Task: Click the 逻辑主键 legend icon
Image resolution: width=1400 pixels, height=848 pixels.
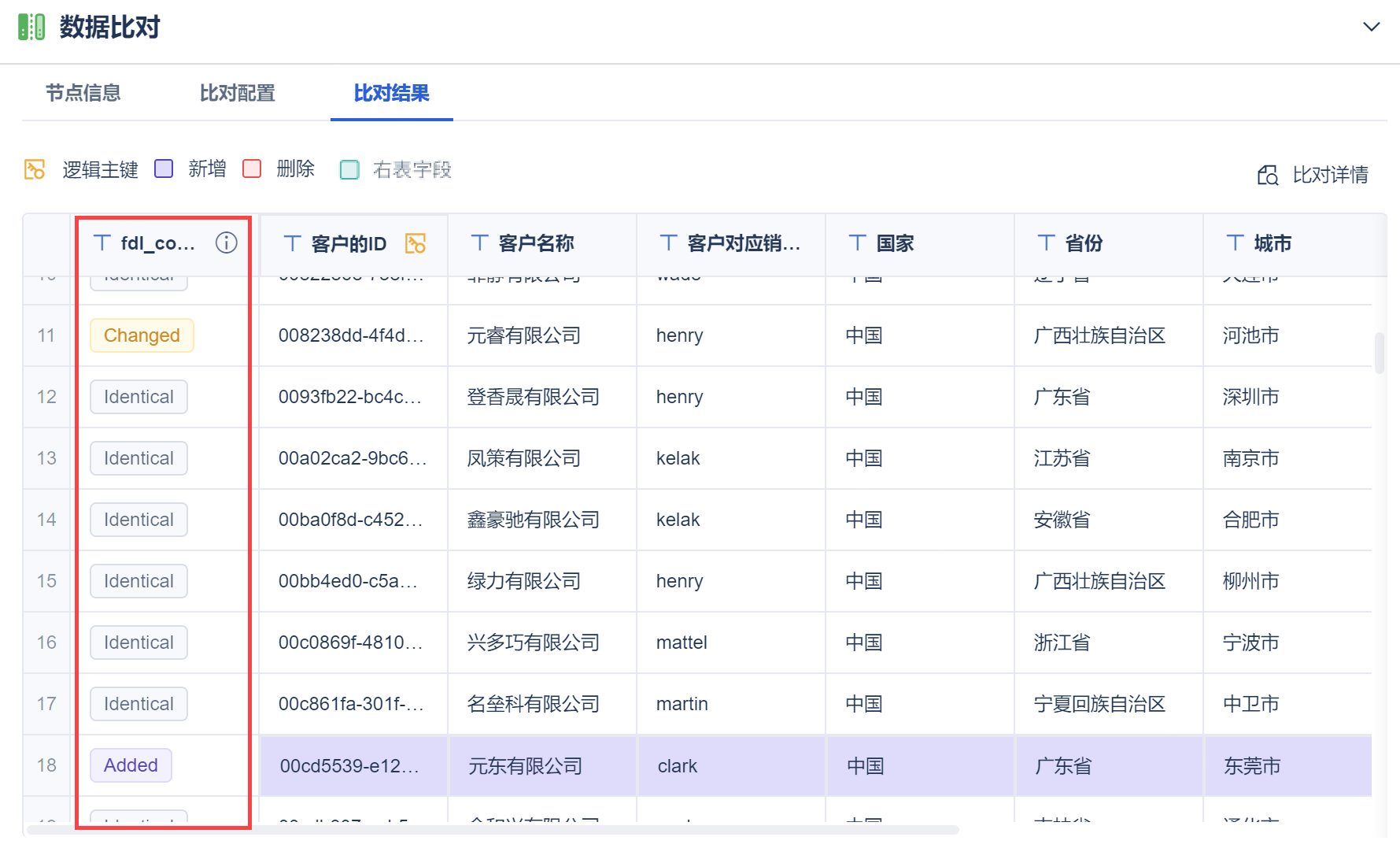Action: [x=35, y=169]
